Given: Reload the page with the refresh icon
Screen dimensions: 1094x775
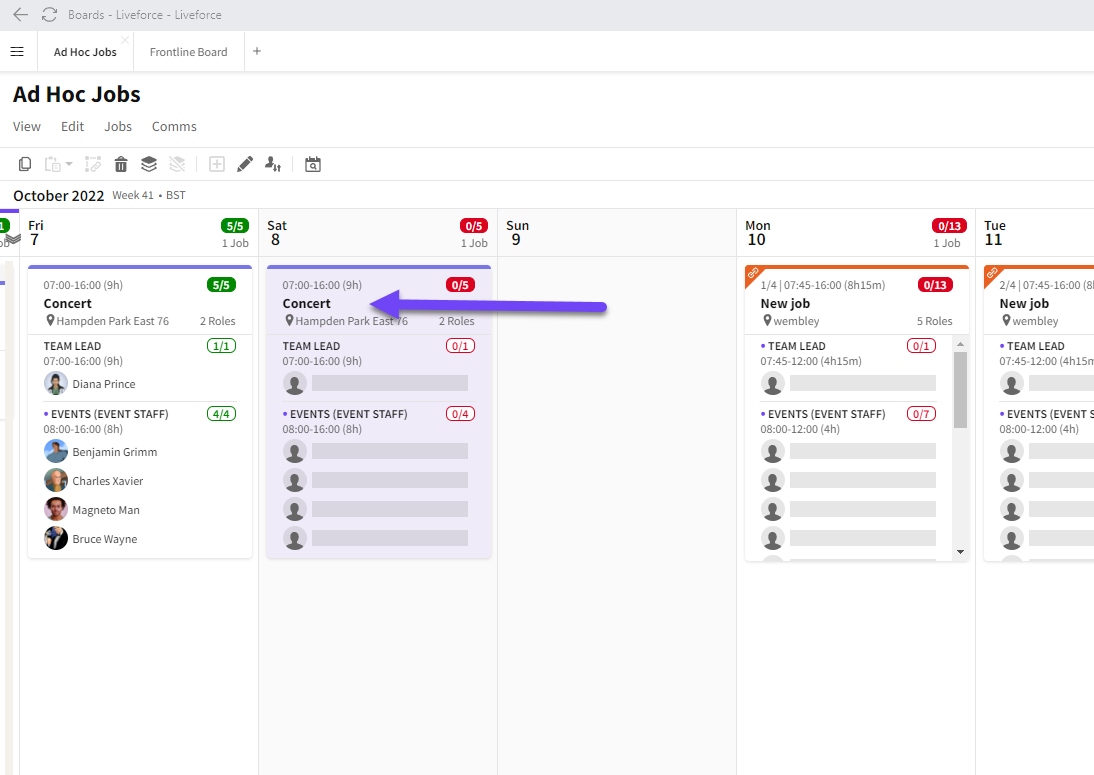Looking at the screenshot, I should (49, 15).
